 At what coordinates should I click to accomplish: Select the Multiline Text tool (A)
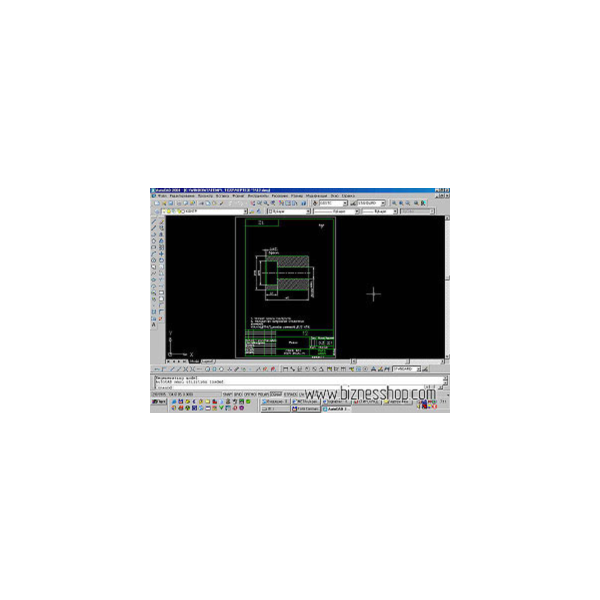pyautogui.click(x=153, y=325)
